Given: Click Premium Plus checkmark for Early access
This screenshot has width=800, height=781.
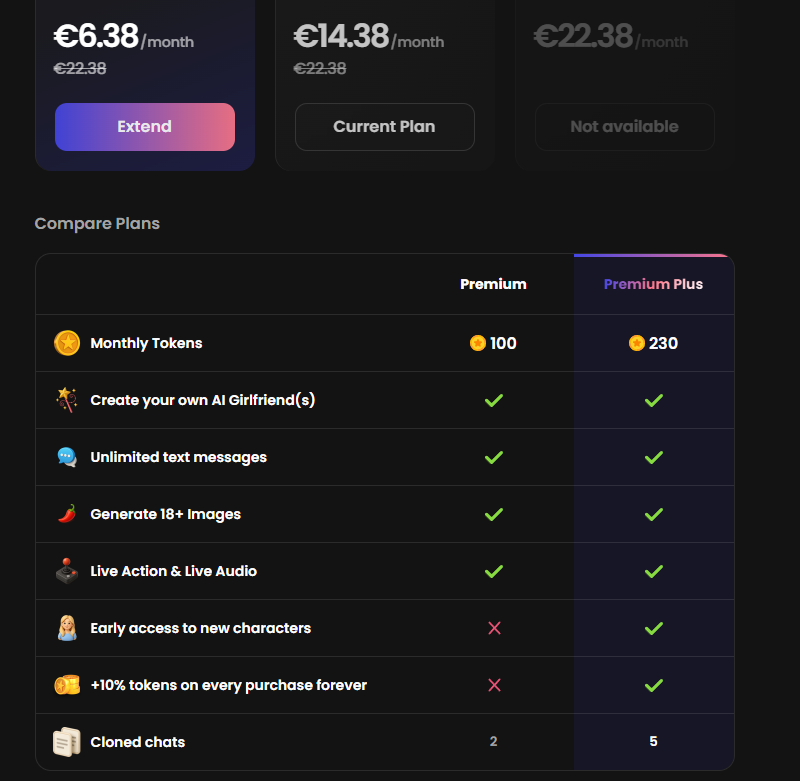Looking at the screenshot, I should [654, 628].
